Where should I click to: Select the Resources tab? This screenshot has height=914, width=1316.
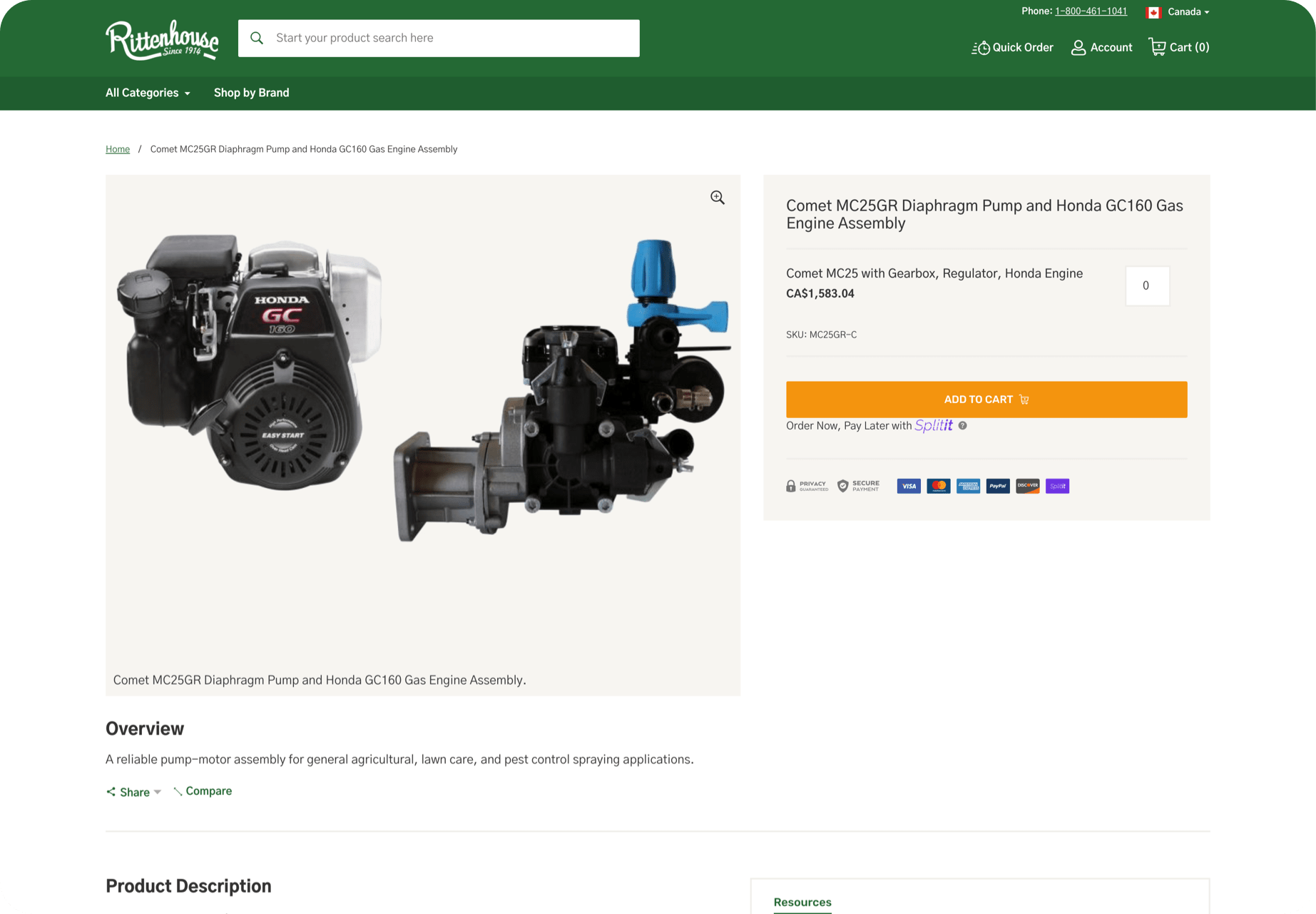[x=802, y=902]
